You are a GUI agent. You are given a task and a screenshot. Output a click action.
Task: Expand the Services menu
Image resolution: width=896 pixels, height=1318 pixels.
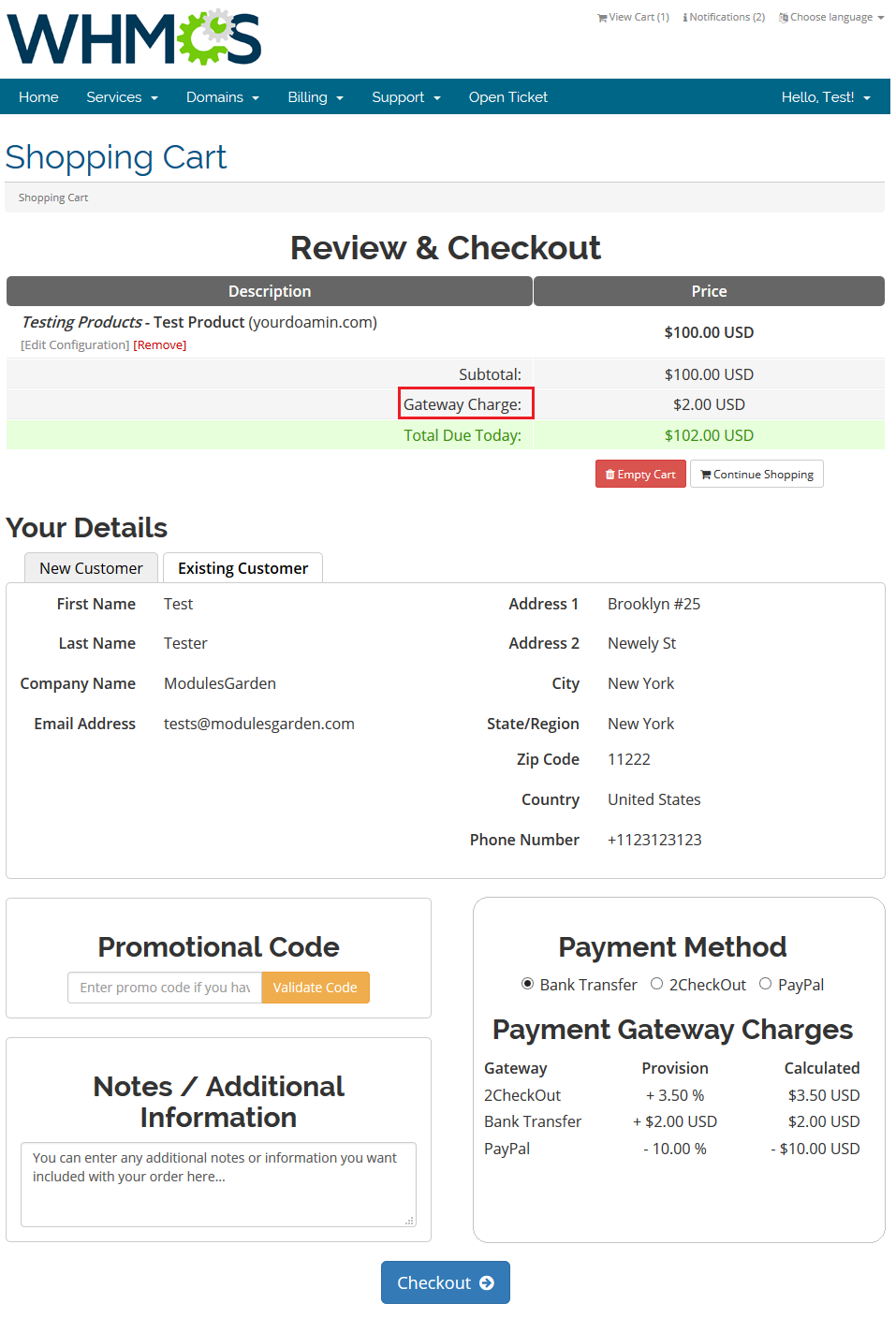(x=122, y=97)
